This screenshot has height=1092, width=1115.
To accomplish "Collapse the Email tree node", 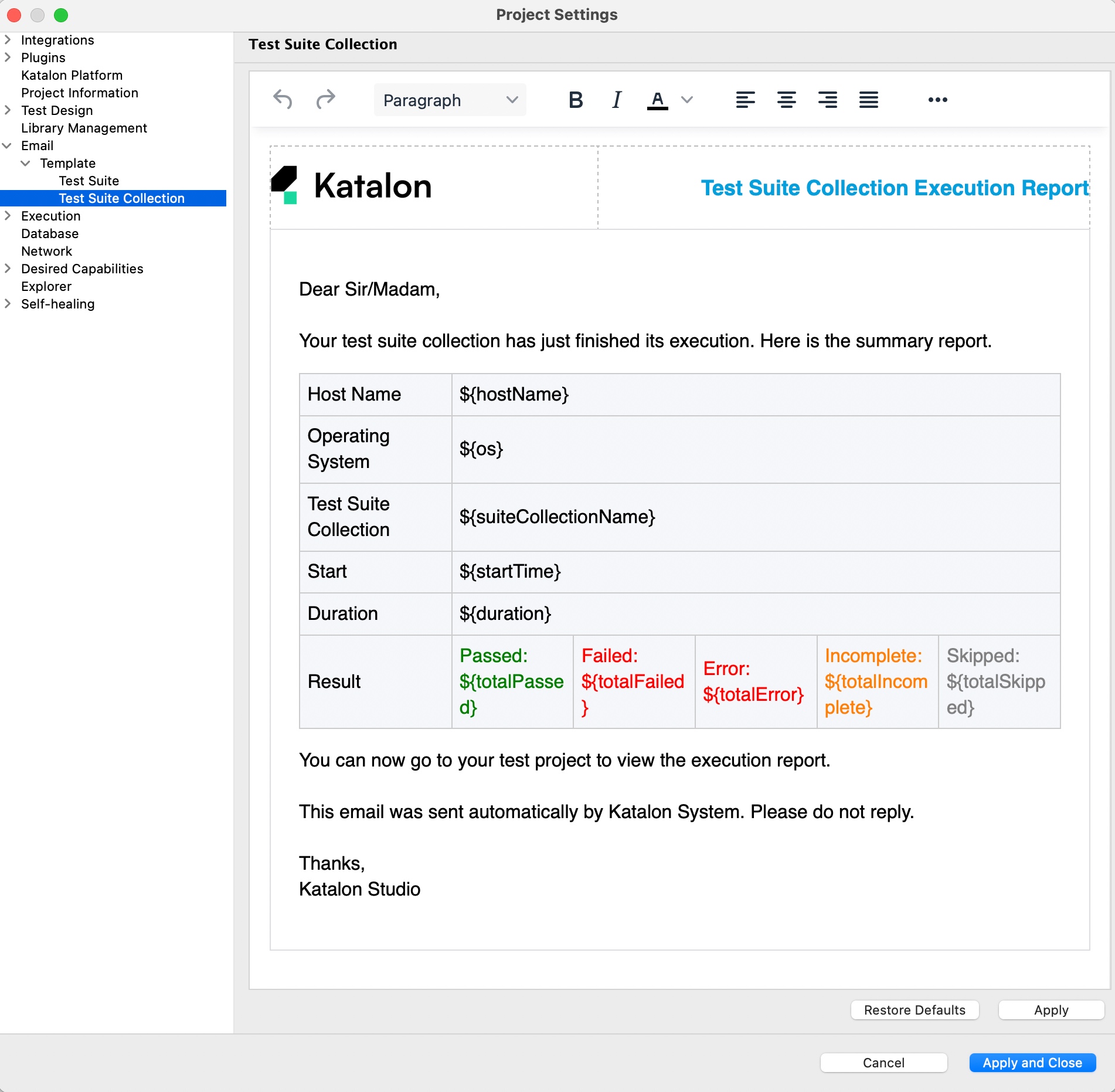I will [x=8, y=145].
